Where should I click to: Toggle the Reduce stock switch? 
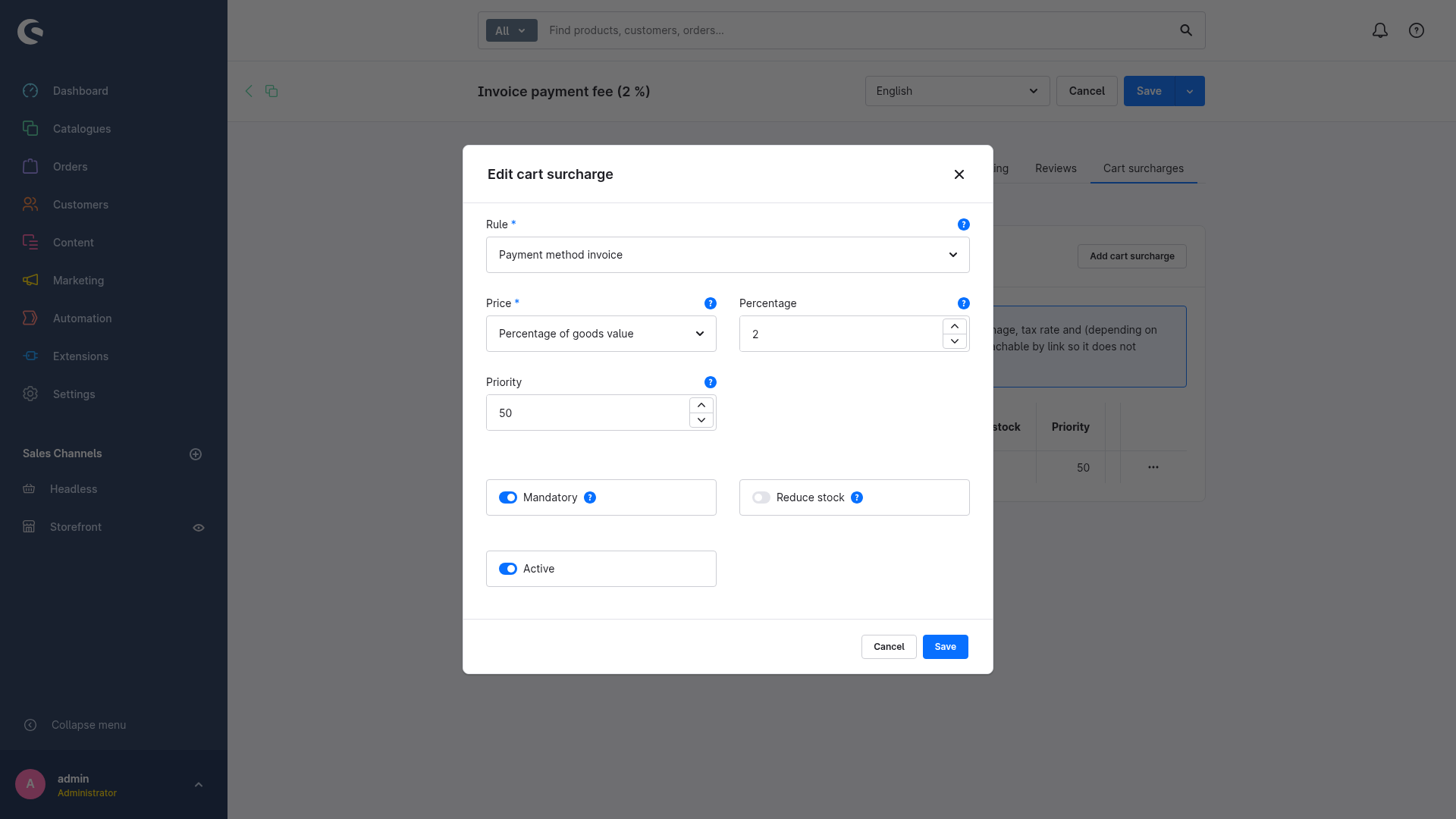coord(761,497)
